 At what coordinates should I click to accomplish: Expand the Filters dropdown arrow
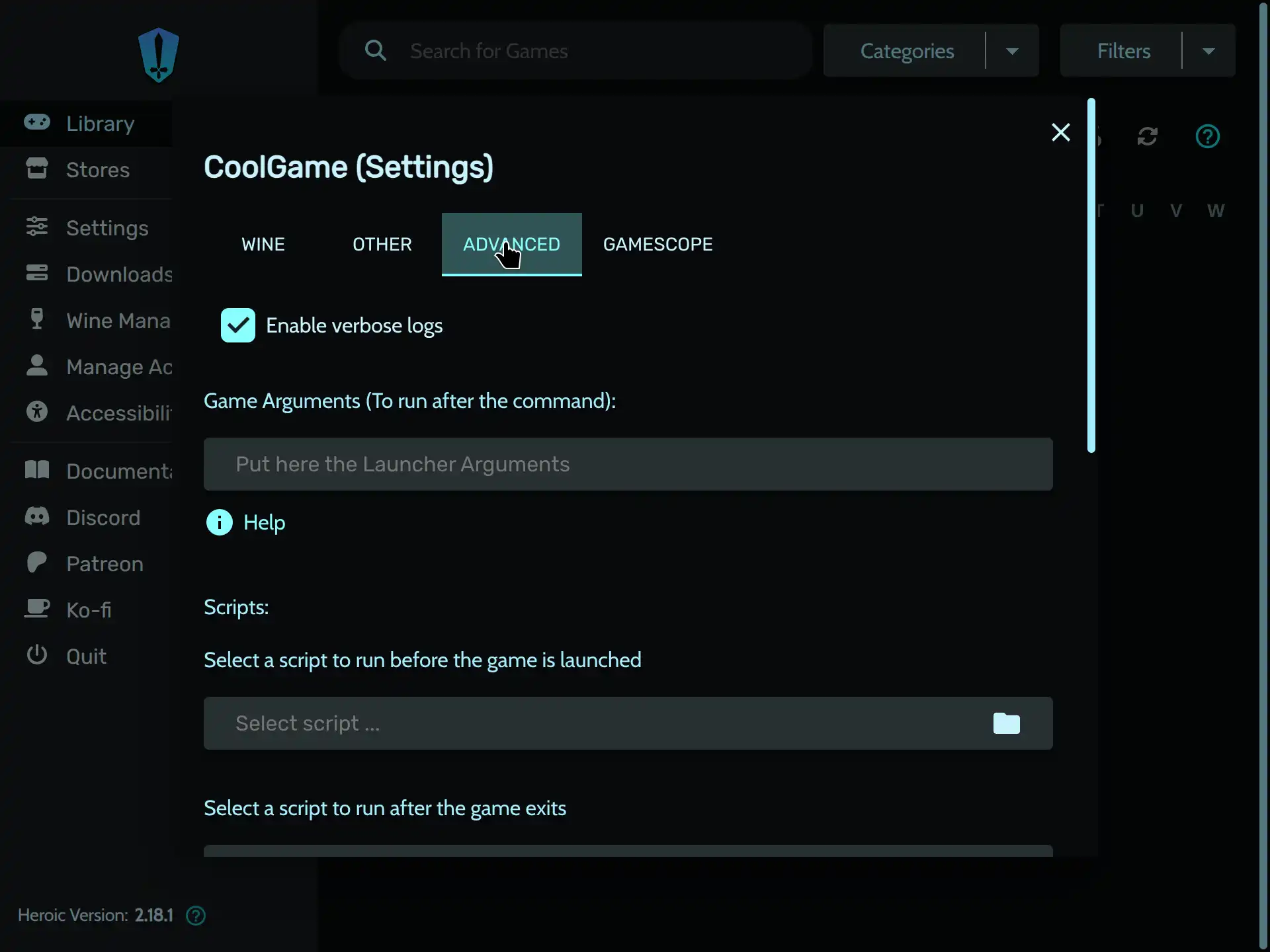1208,51
